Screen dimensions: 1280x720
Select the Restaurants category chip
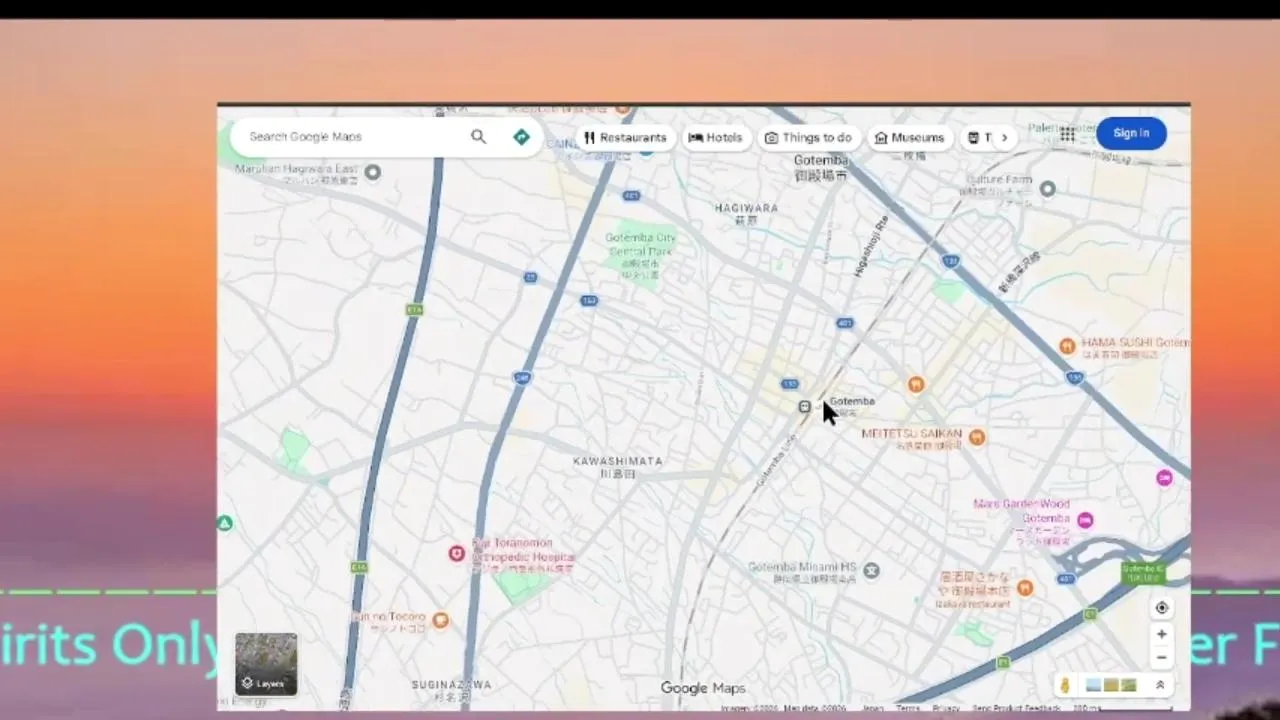click(x=626, y=138)
